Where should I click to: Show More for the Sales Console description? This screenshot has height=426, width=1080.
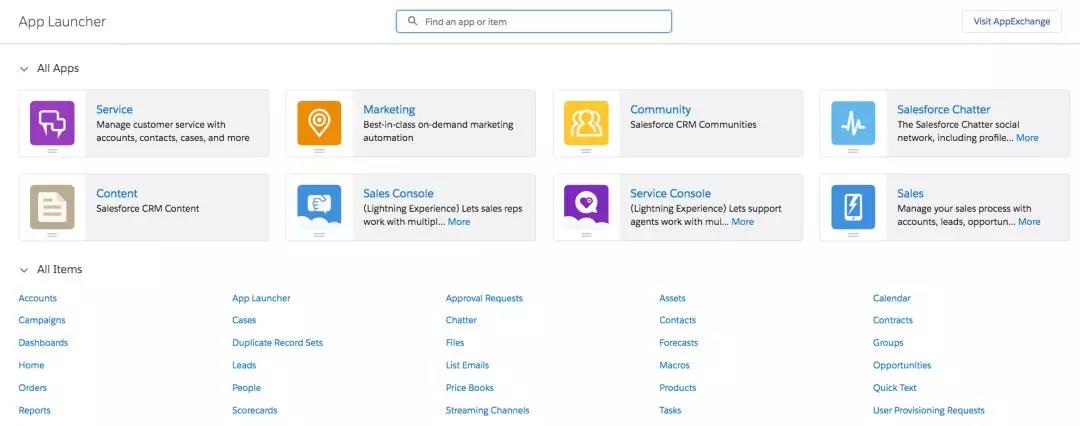(x=458, y=222)
